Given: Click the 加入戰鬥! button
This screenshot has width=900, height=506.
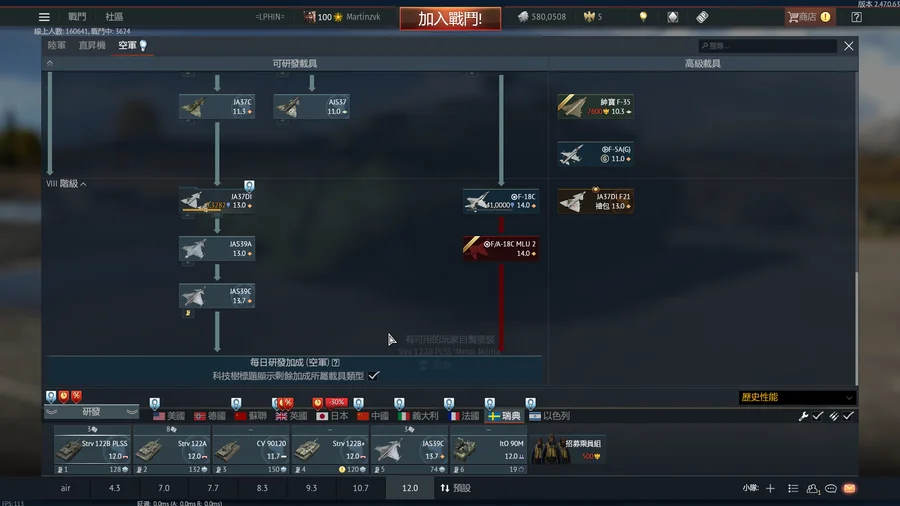Looking at the screenshot, I should tap(450, 19).
